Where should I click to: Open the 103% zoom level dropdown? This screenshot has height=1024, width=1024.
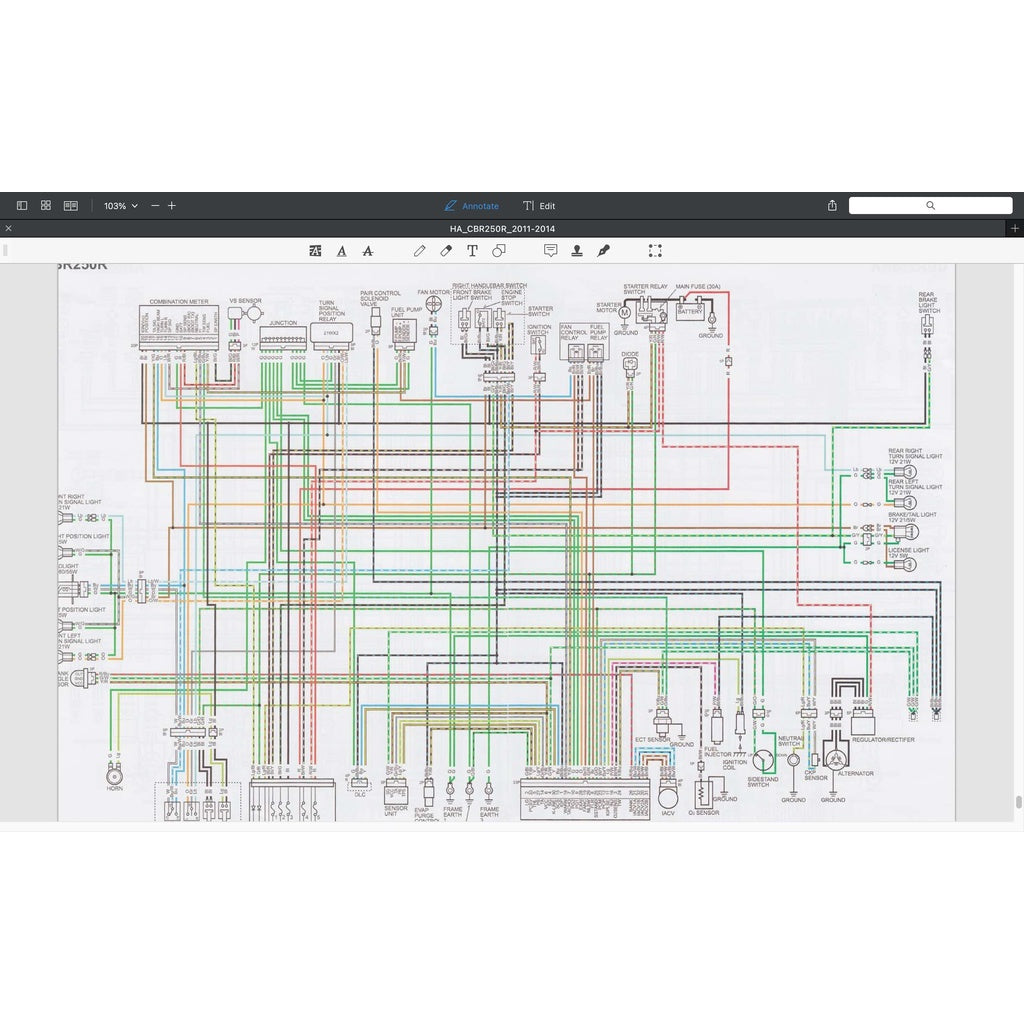tap(121, 206)
